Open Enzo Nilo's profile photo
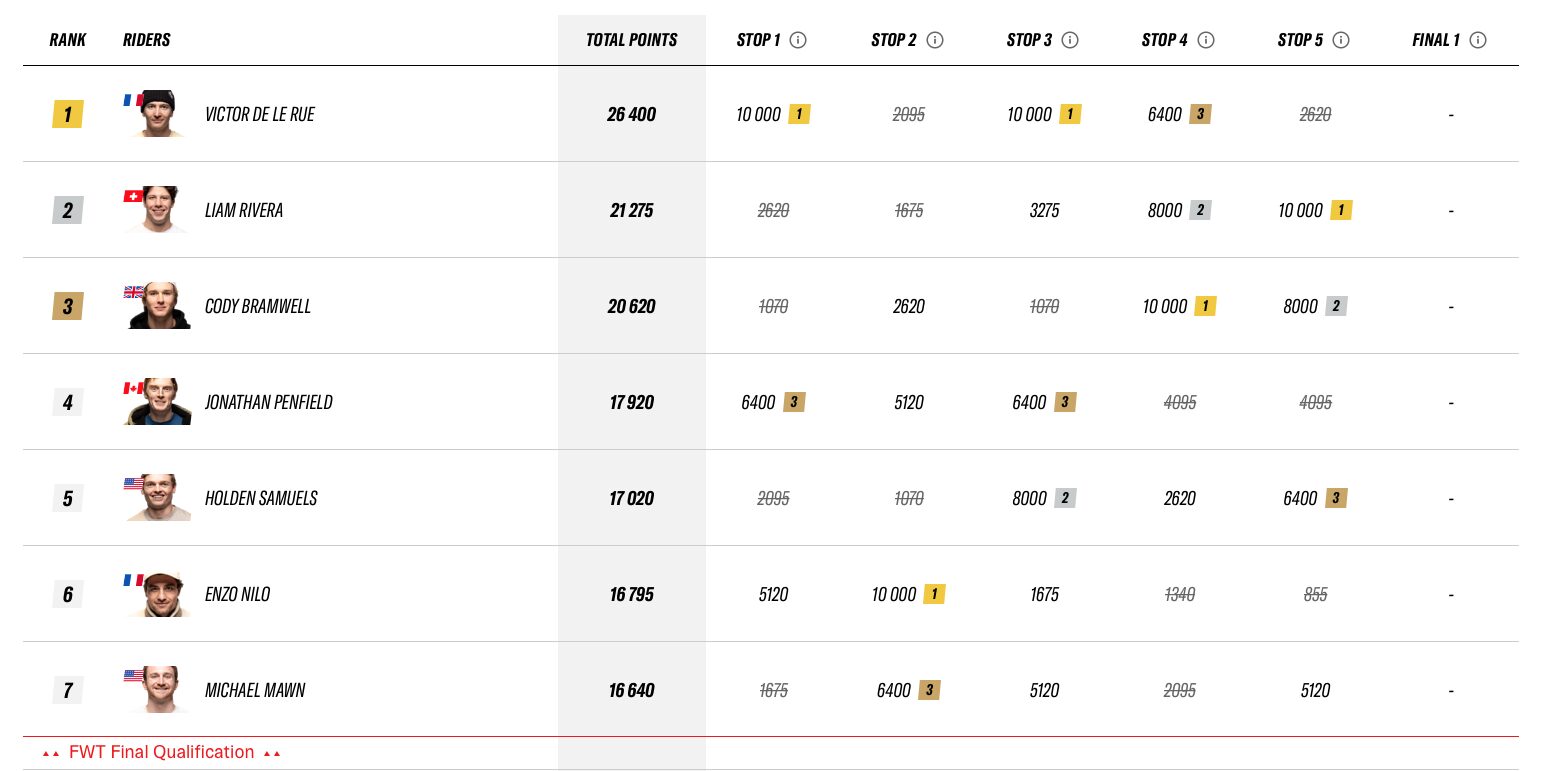This screenshot has height=771, width=1542. [x=157, y=594]
